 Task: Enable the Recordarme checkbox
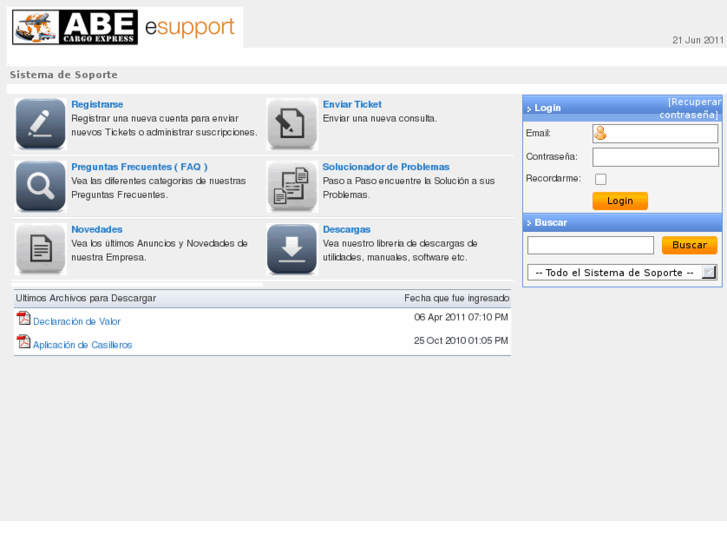click(x=600, y=179)
